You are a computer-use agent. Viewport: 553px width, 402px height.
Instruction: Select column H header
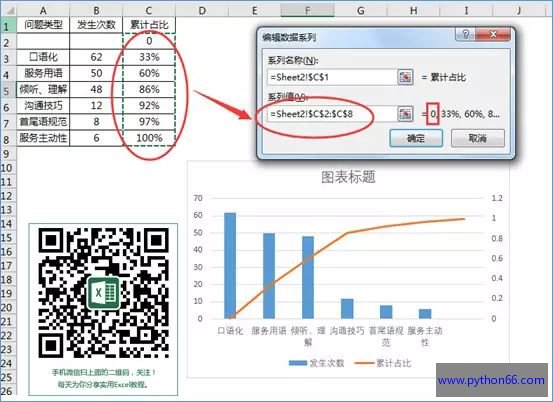[413, 10]
